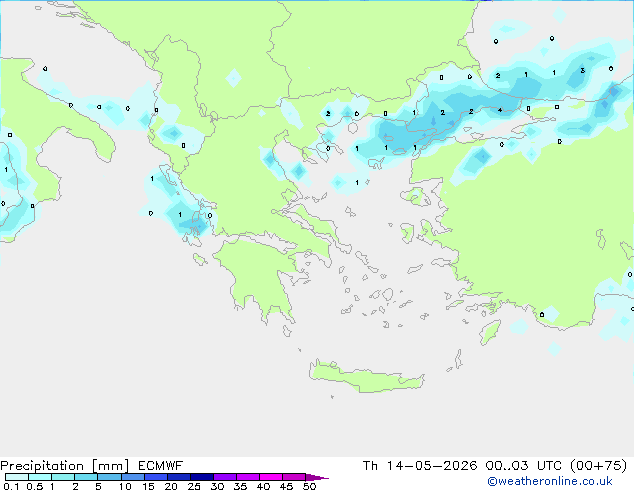
Task: Pick the 20–25 mm dark blue swatch
Action: 179,477
